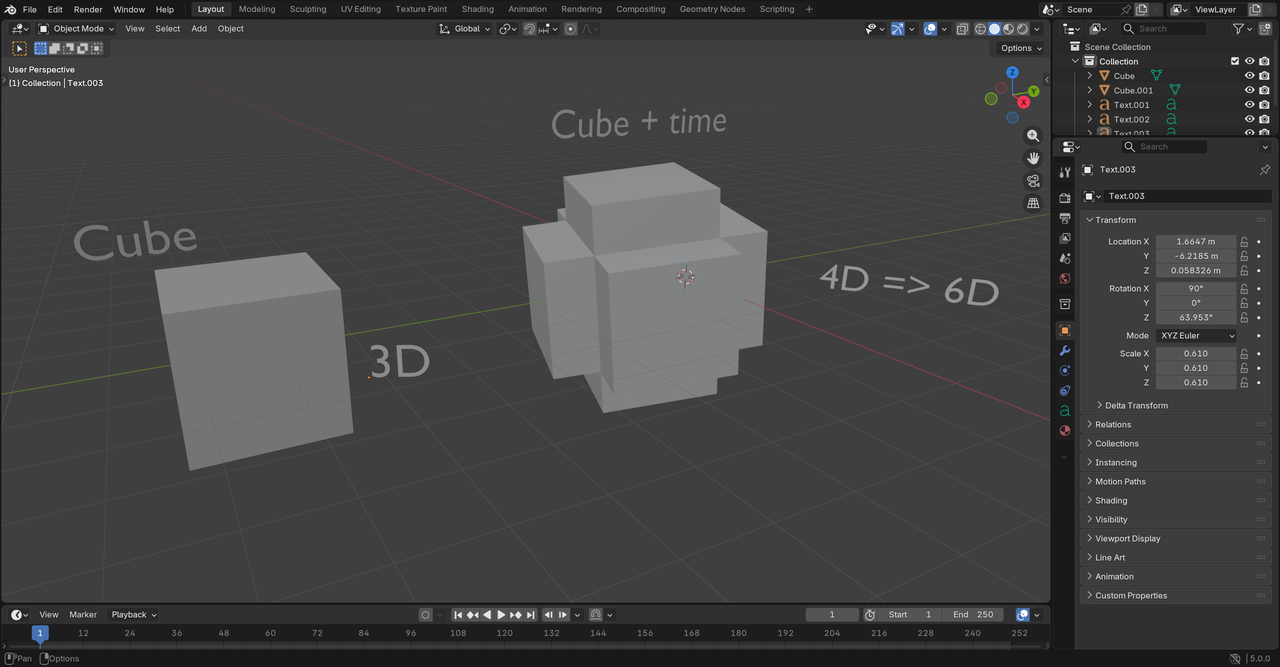This screenshot has width=1280, height=667.
Task: Toggle X-ray display
Action: [961, 29]
